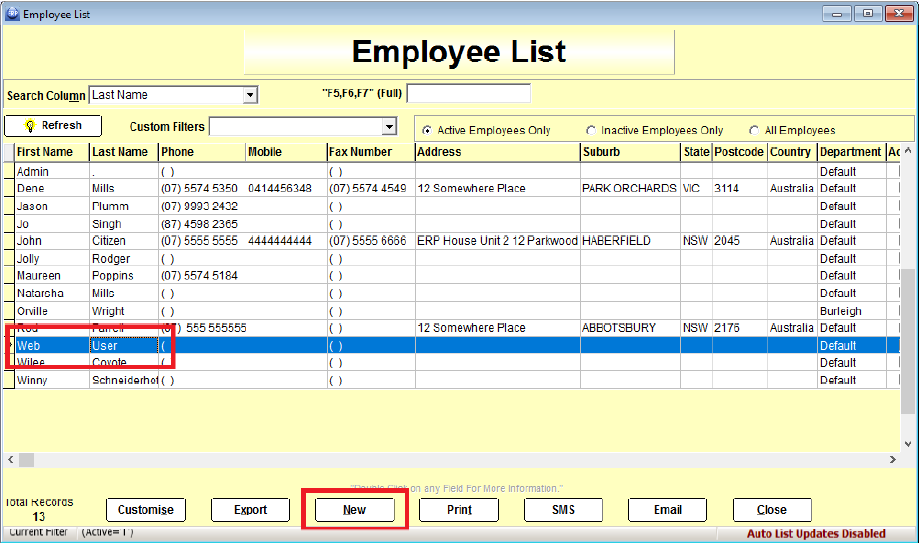Click the Department column header
The image size is (919, 544).
click(x=851, y=152)
